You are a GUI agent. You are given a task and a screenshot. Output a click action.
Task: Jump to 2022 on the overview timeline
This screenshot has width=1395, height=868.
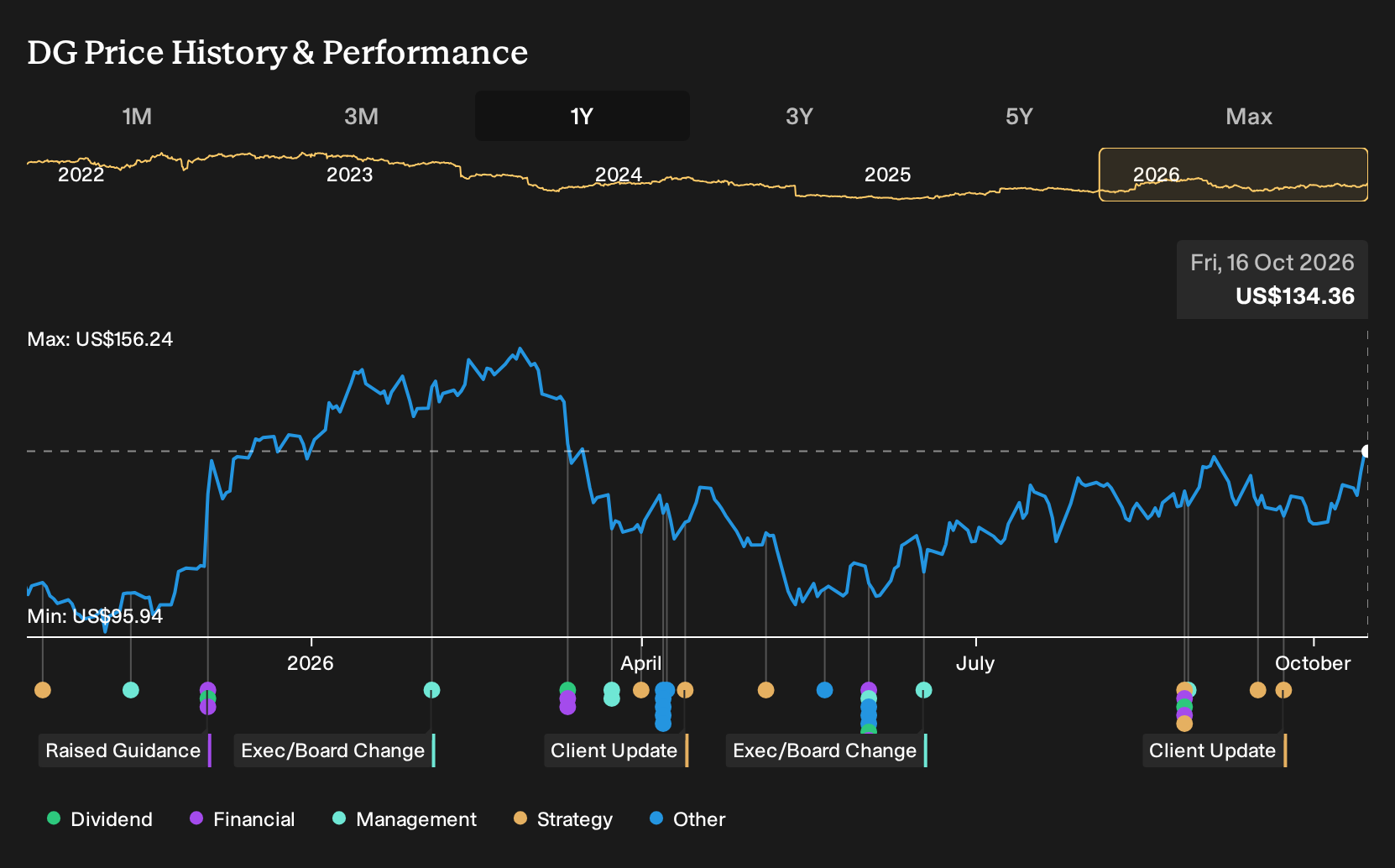81,175
